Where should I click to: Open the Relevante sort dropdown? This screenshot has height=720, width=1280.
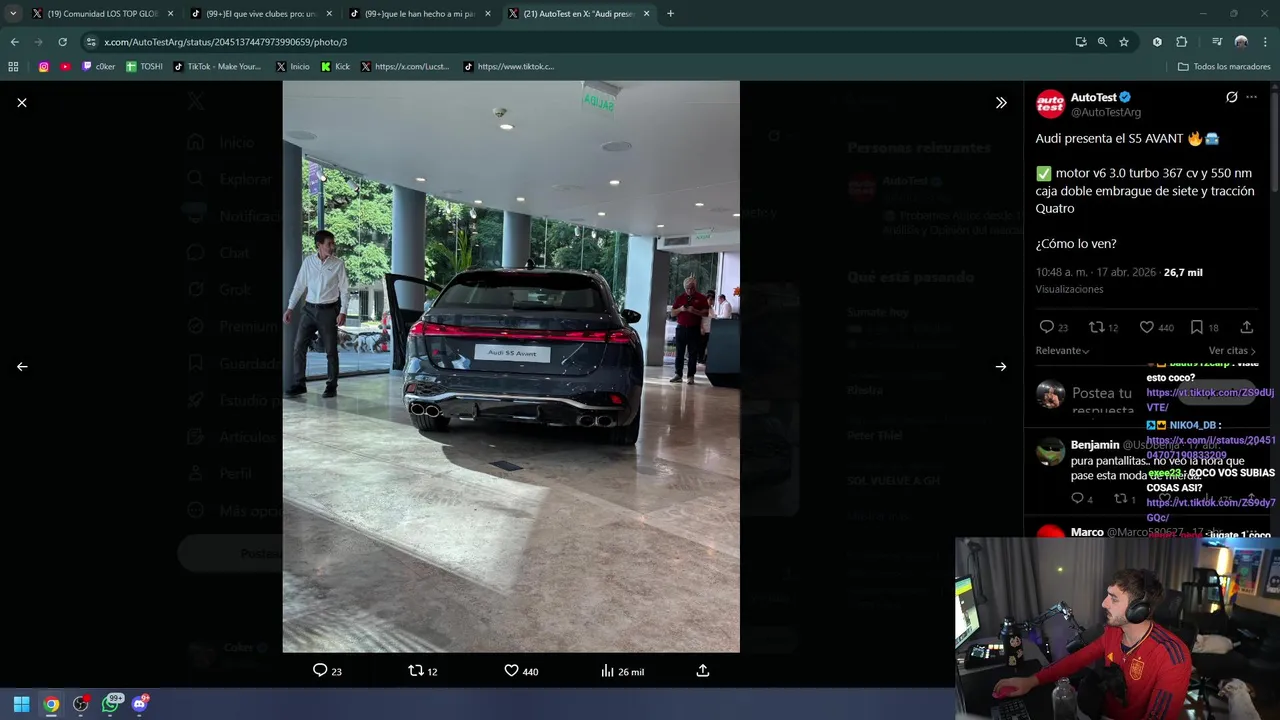[1062, 351]
